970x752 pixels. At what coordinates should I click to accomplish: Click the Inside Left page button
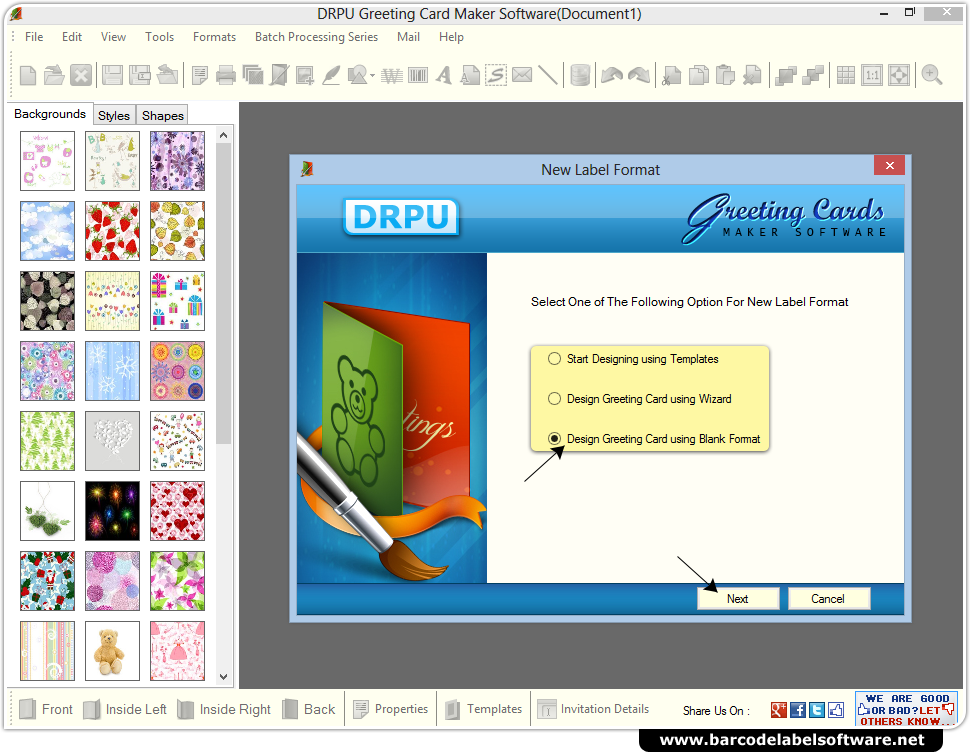point(125,709)
